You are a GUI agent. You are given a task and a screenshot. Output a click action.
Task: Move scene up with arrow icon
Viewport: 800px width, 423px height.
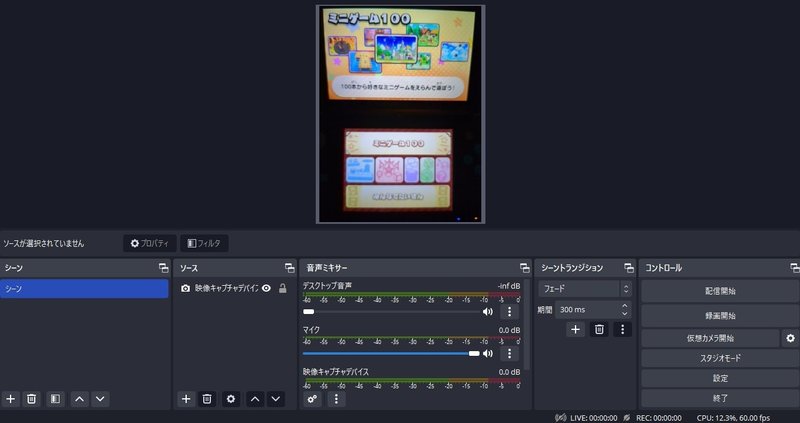tap(80, 399)
